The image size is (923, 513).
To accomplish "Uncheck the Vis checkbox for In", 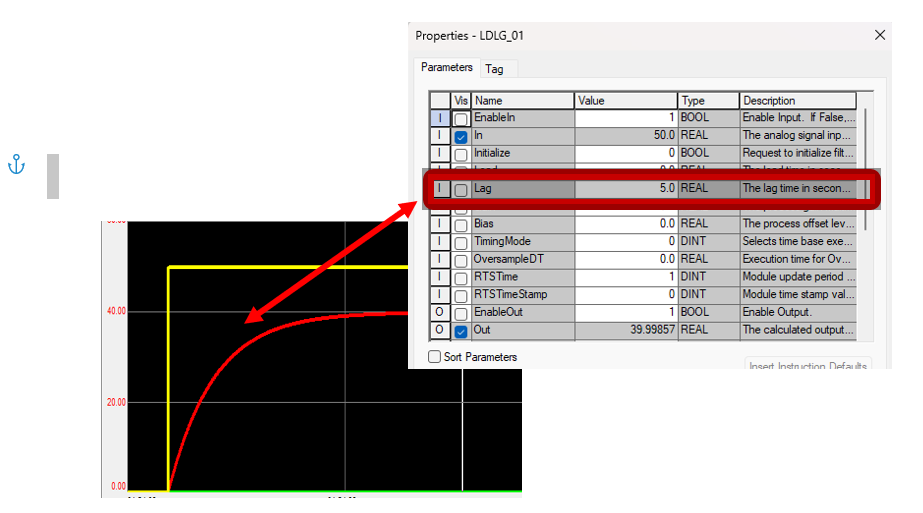I will tap(461, 137).
